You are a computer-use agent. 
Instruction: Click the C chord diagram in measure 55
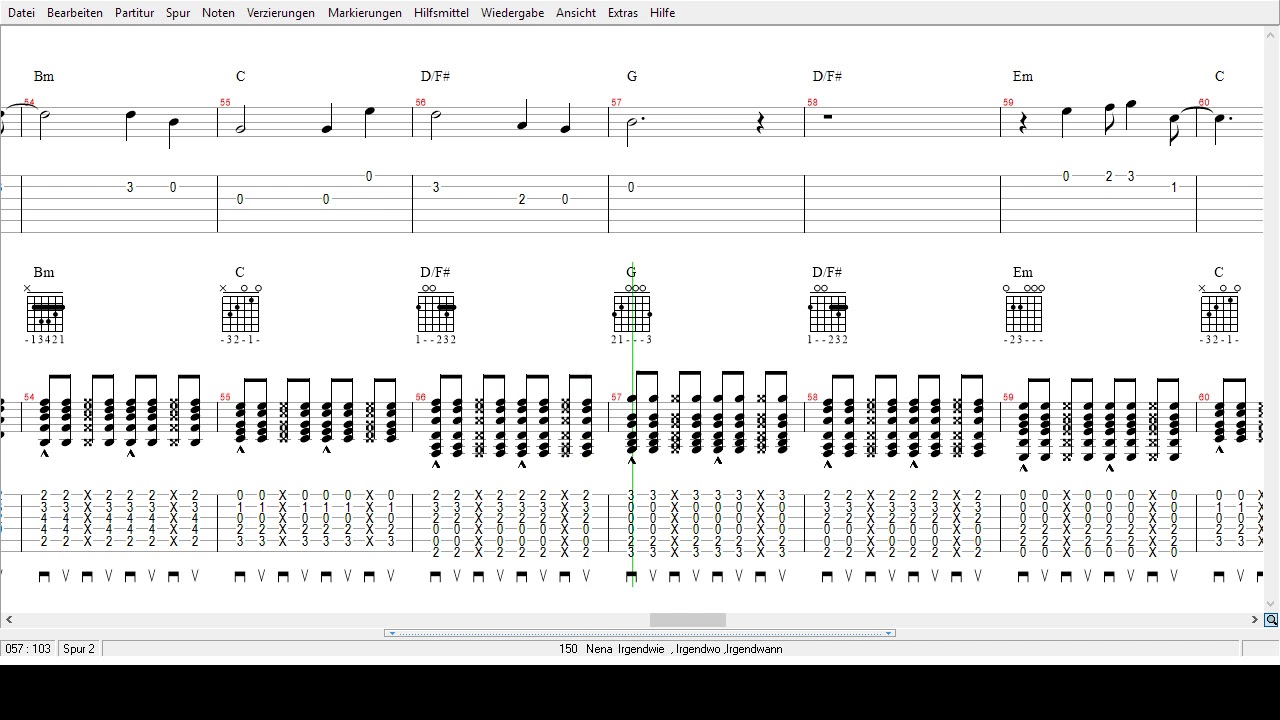[x=240, y=309]
